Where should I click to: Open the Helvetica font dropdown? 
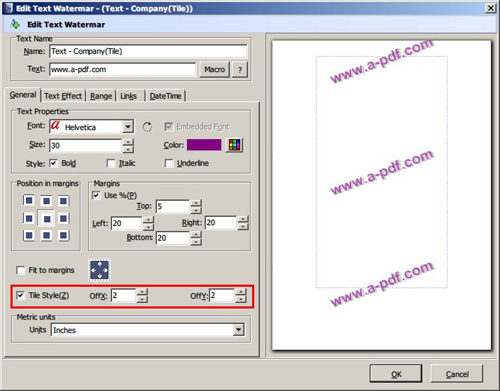[128, 127]
